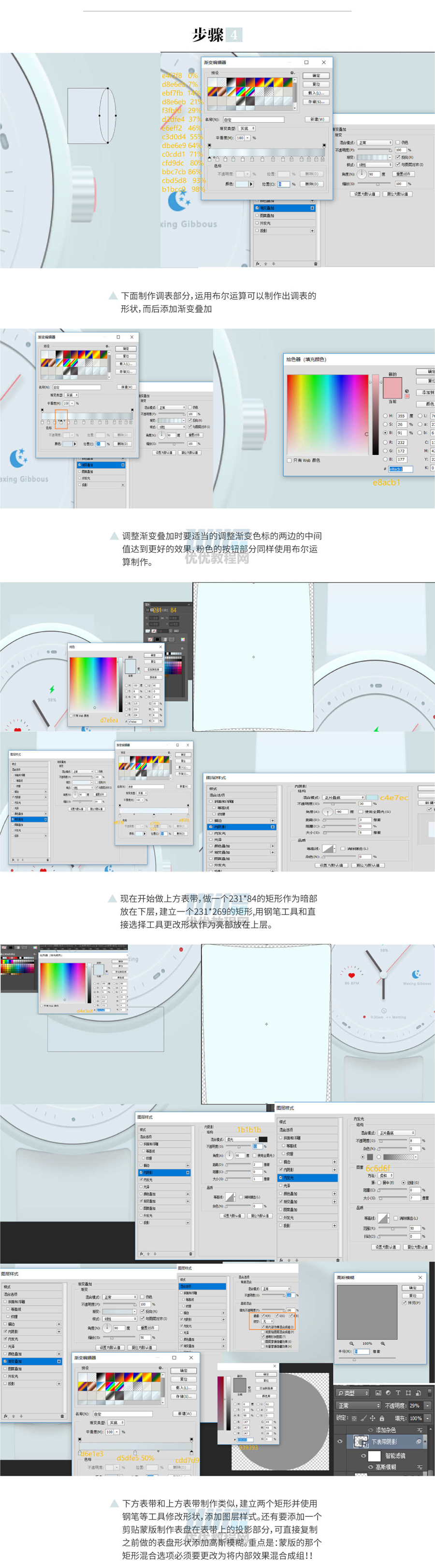Click plus icon on highlighted 渐变叠加 row, step 4
435x1568 pixels.
(313, 208)
